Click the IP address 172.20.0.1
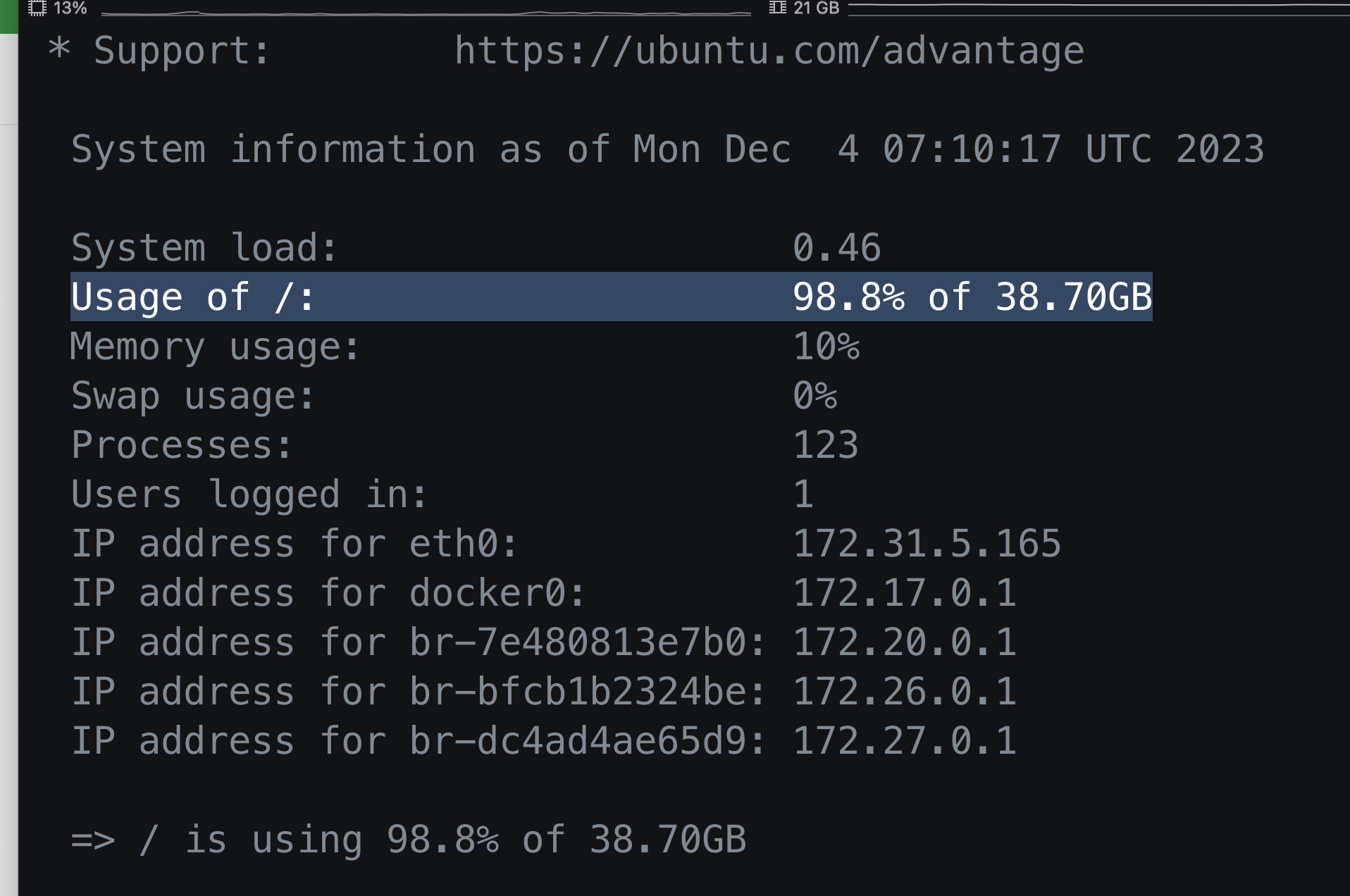The image size is (1350, 896). click(x=904, y=642)
